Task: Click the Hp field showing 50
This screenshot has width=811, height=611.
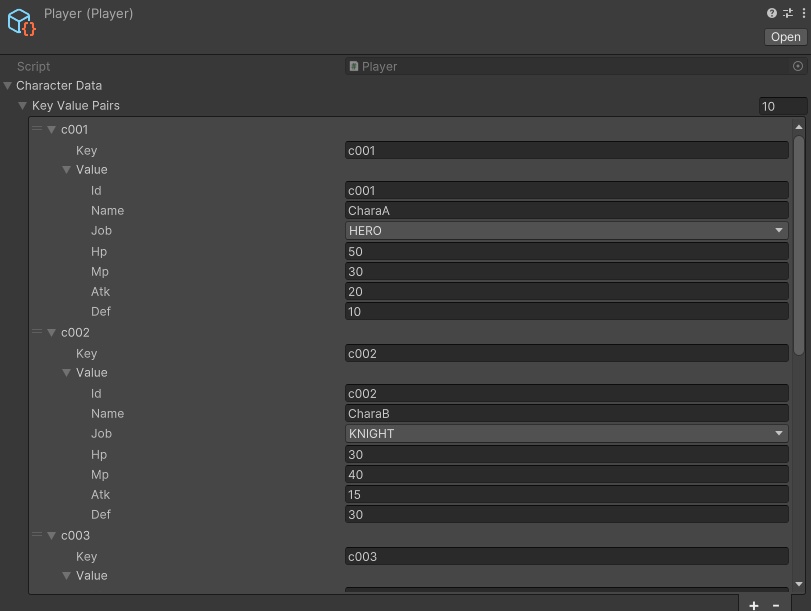Action: 565,251
